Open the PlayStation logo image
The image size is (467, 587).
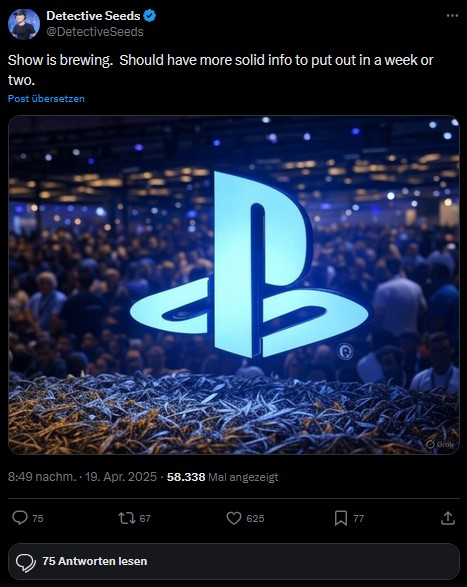234,285
